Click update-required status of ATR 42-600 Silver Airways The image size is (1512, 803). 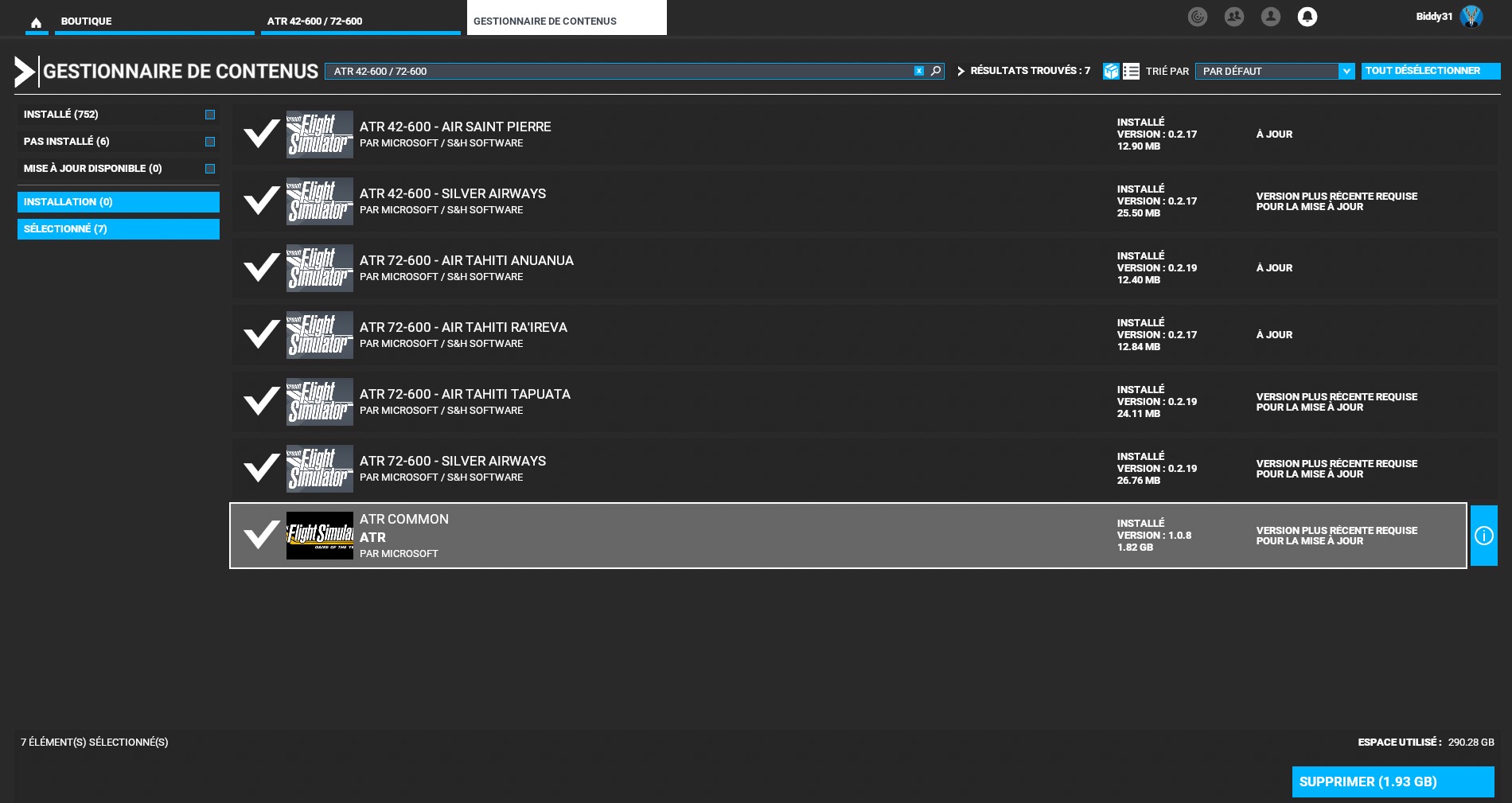click(x=1337, y=201)
